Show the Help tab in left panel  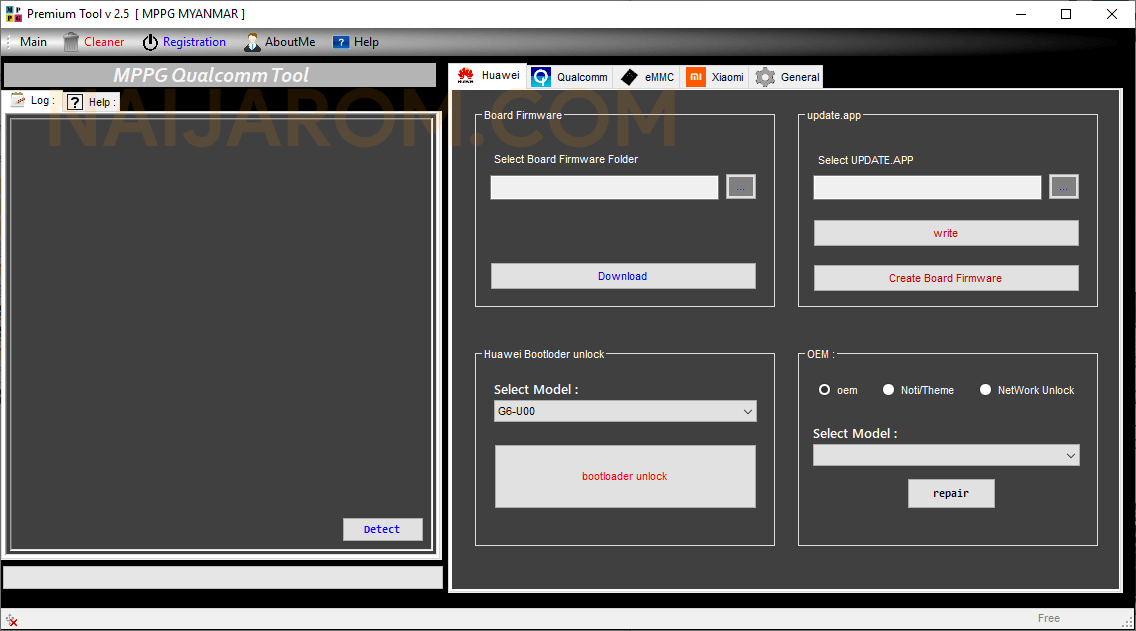point(91,102)
